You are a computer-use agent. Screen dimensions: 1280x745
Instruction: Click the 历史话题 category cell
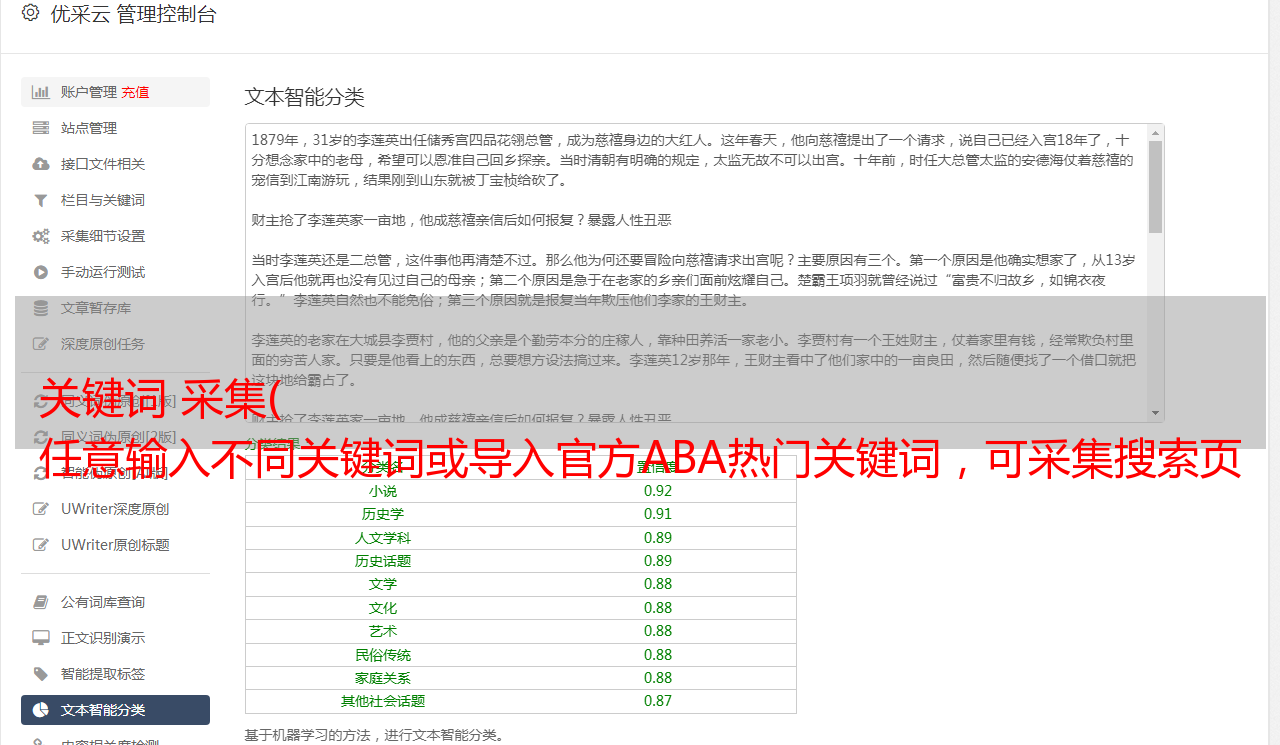[383, 561]
